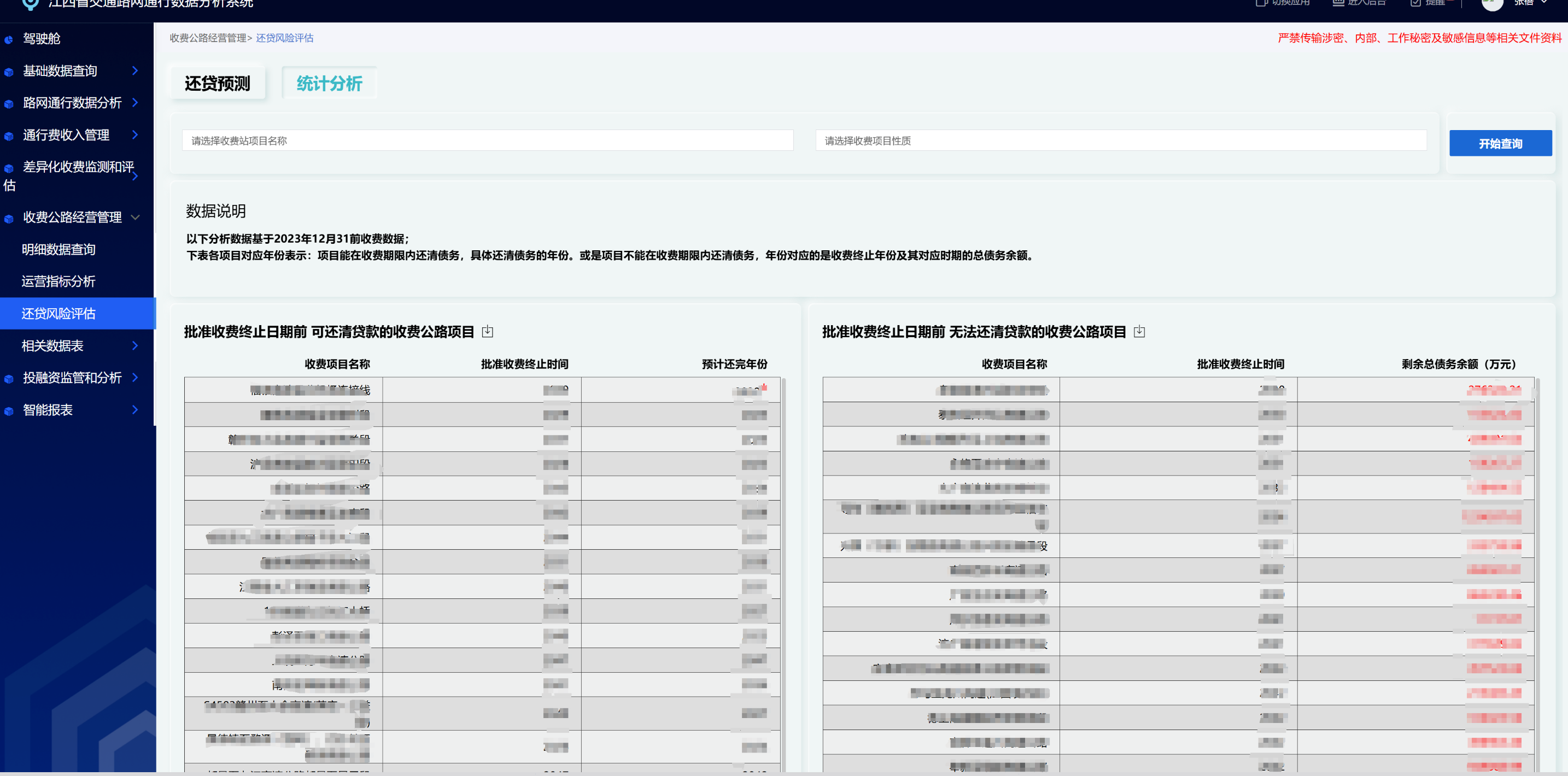1568x776 pixels.
Task: Open the 请选择收费项目性质 dropdown
Action: [1121, 140]
